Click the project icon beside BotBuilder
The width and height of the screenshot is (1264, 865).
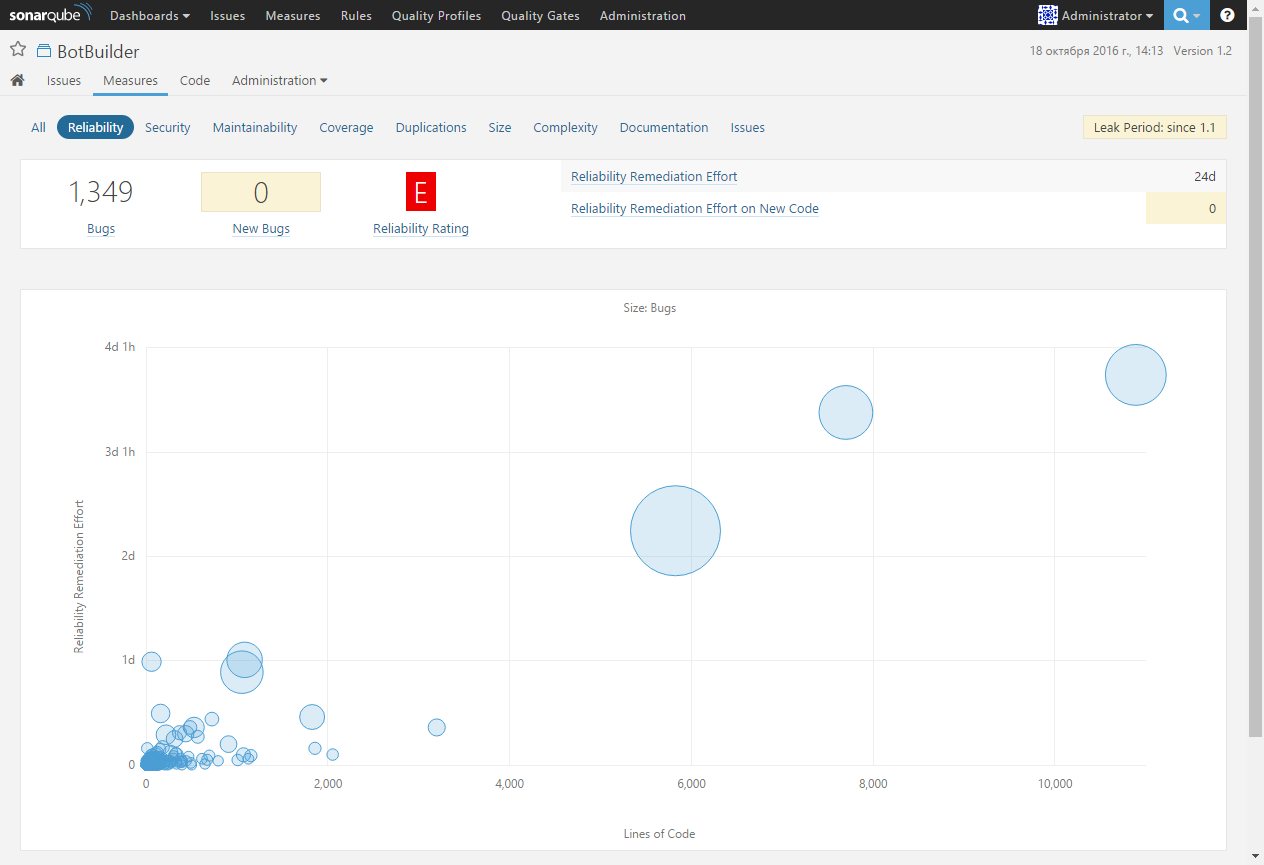[x=41, y=50]
